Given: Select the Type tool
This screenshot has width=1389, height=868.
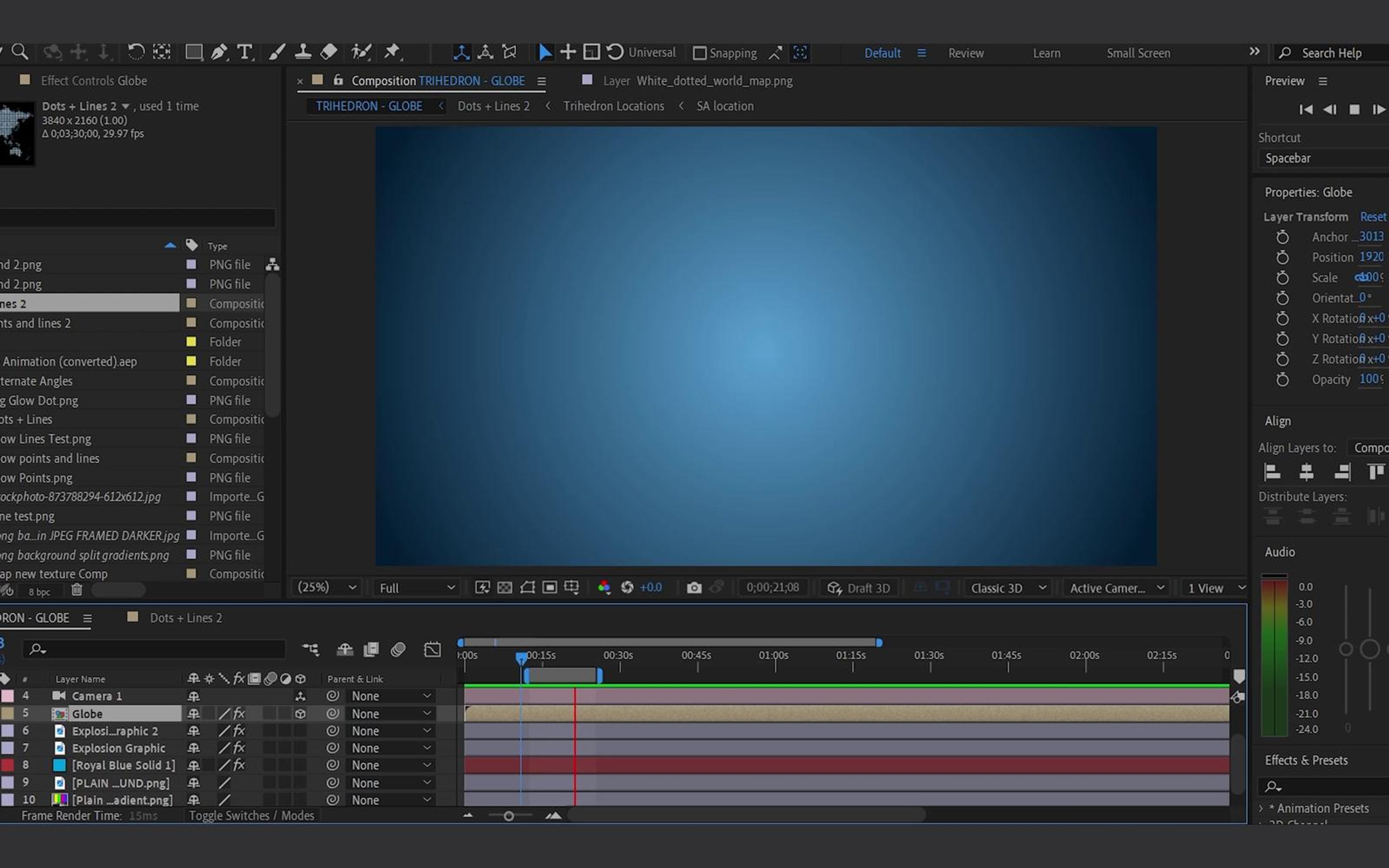Looking at the screenshot, I should (x=245, y=52).
